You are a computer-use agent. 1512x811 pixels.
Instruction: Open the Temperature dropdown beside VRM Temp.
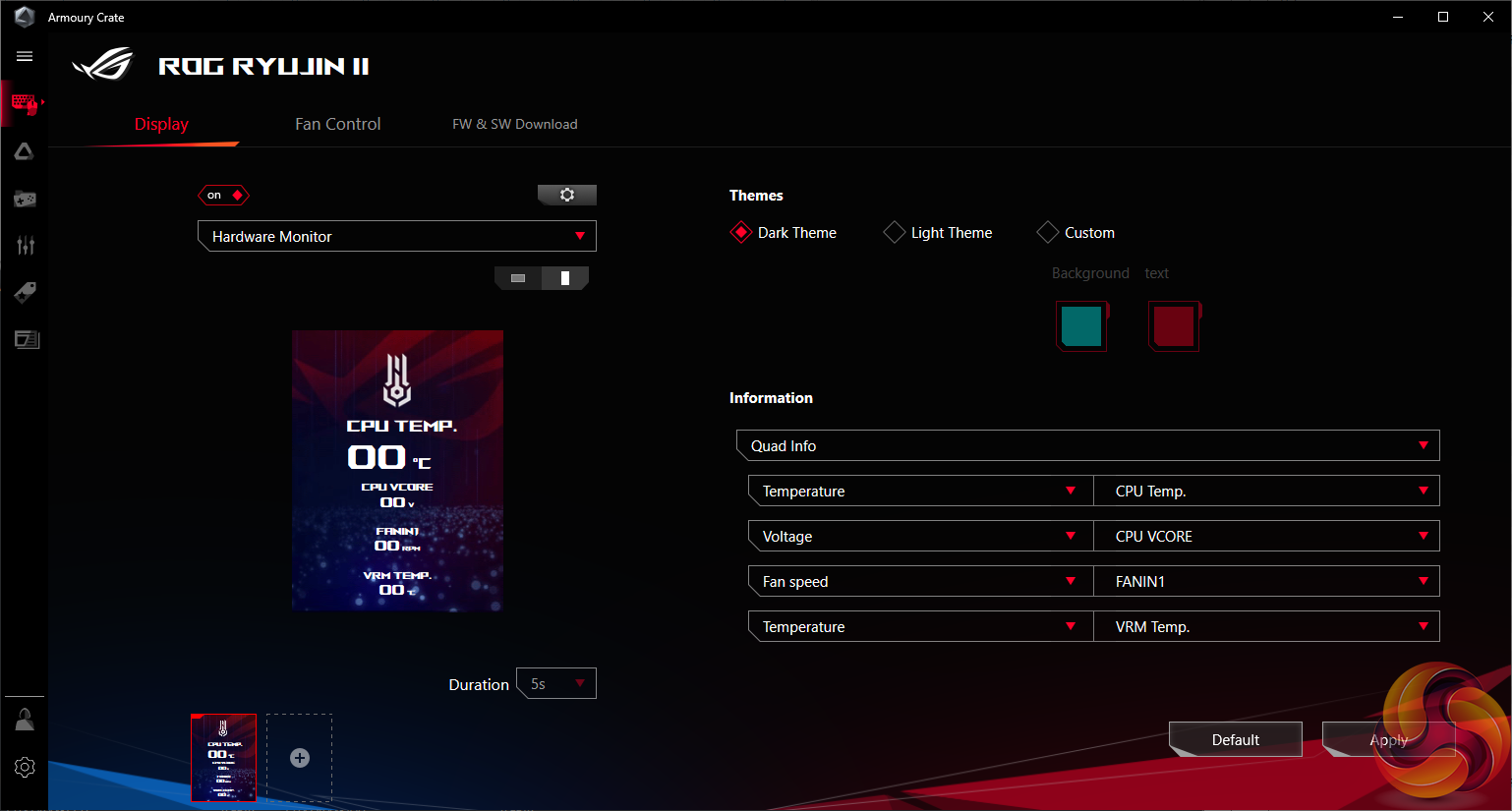pos(921,626)
